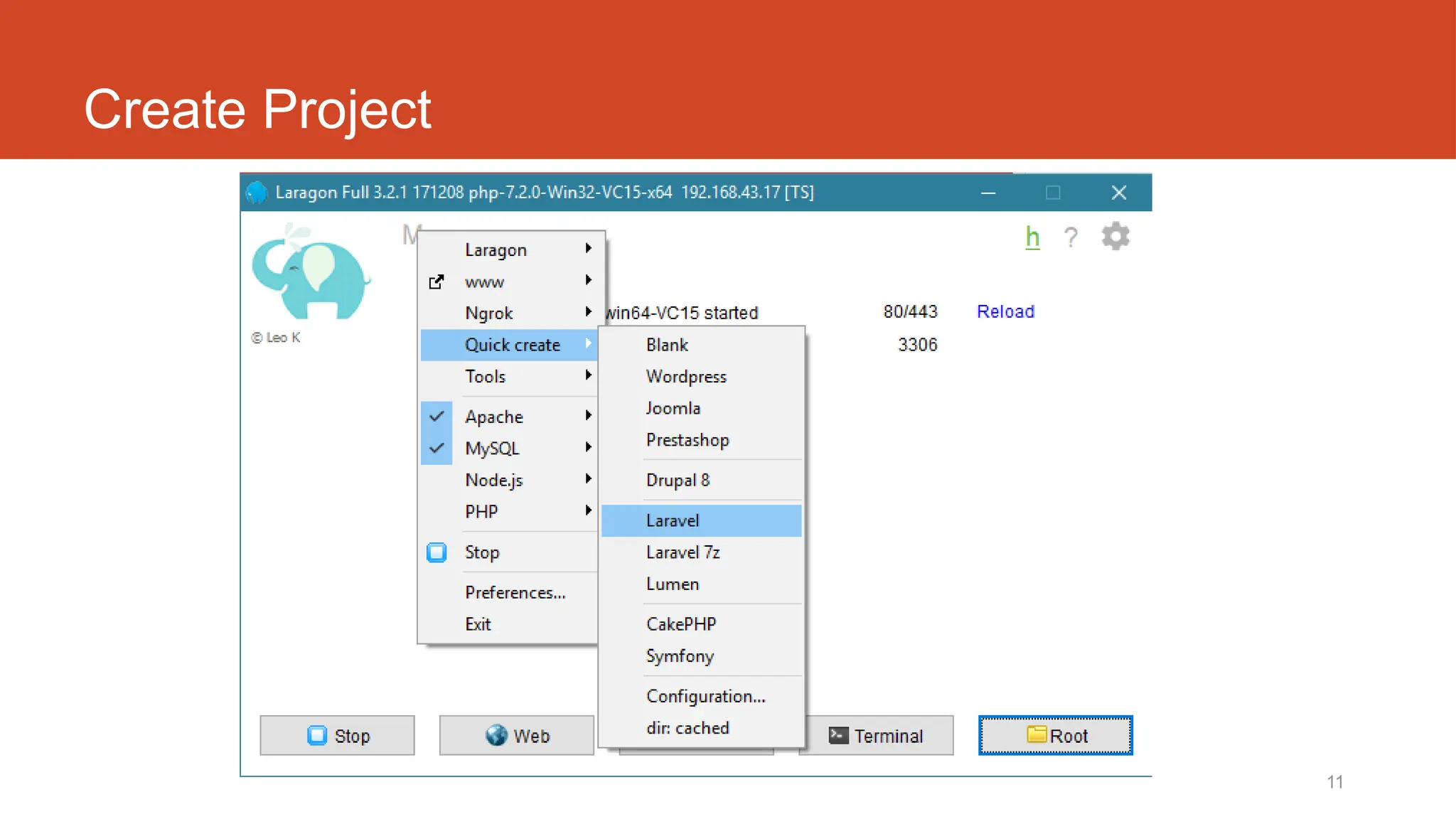This screenshot has width=1456, height=819.
Task: Click the external link icon beside www
Action: [x=437, y=282]
